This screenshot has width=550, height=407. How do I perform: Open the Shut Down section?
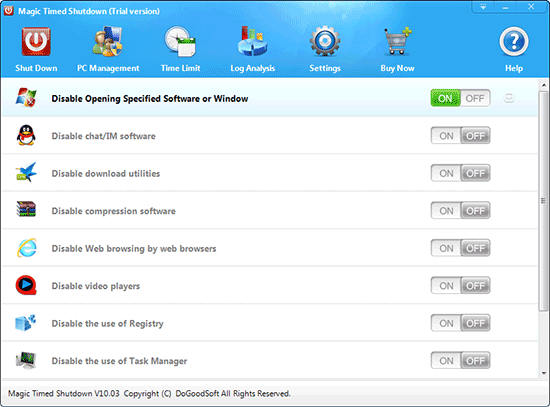click(x=36, y=49)
